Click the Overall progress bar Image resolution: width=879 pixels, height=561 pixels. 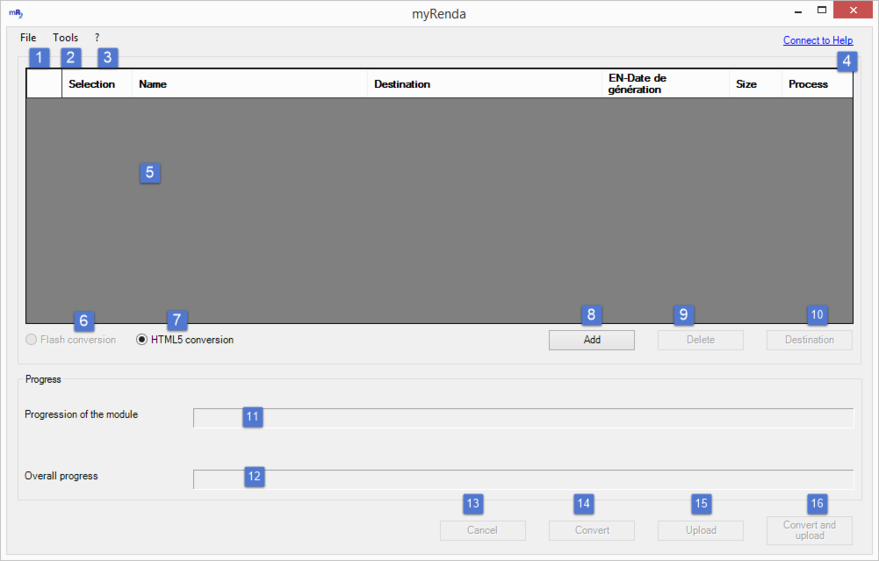tap(523, 479)
